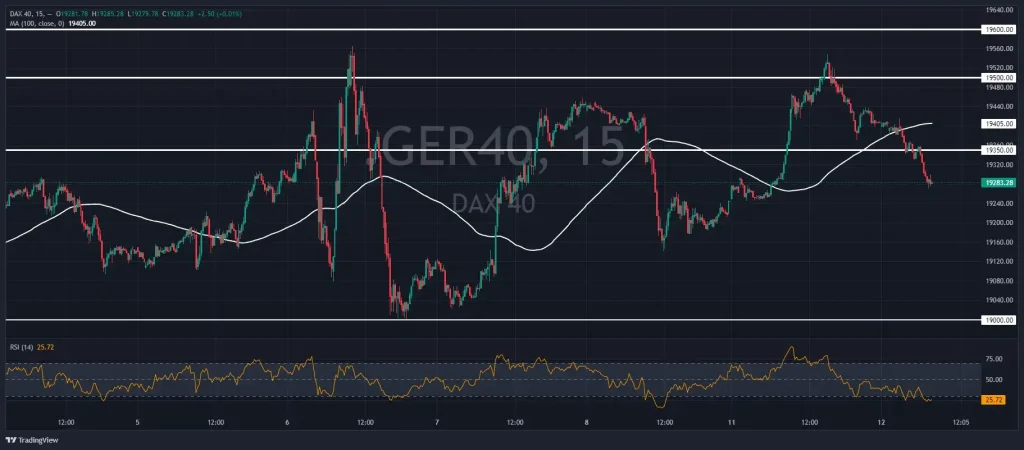
Task: Click the date label 7 on time axis
Action: click(x=437, y=423)
